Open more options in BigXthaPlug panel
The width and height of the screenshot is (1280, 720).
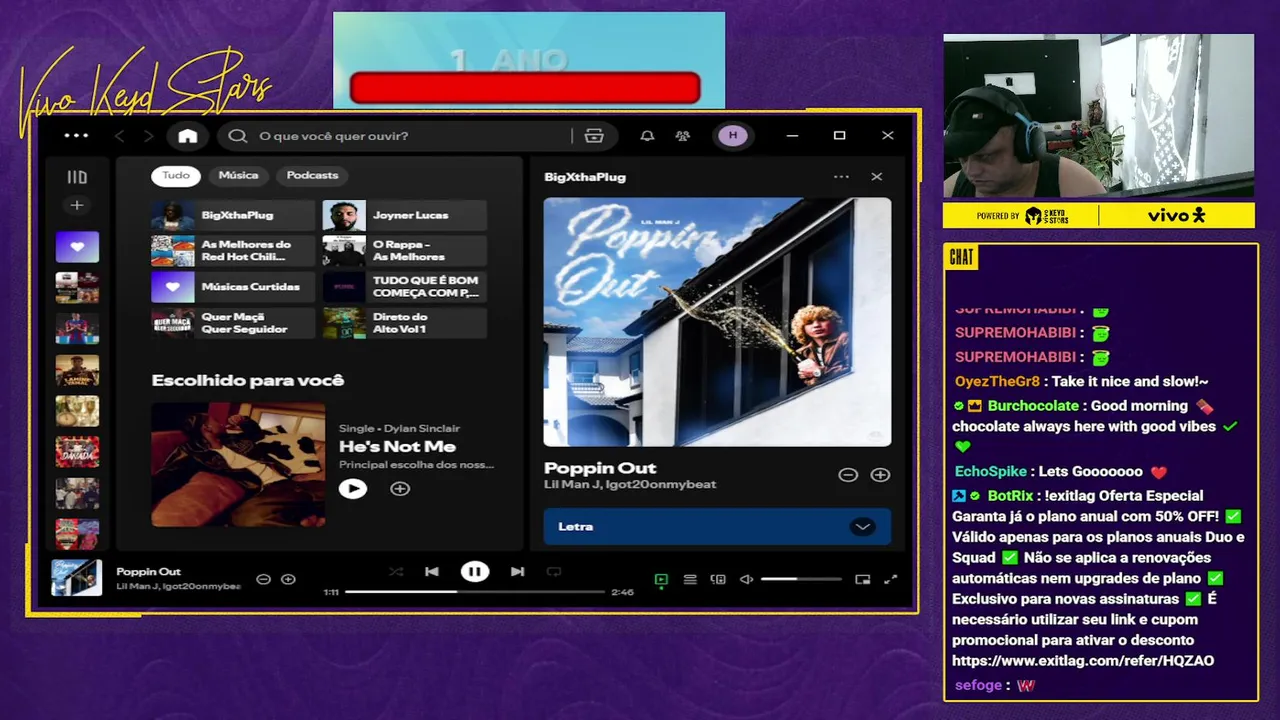[841, 177]
